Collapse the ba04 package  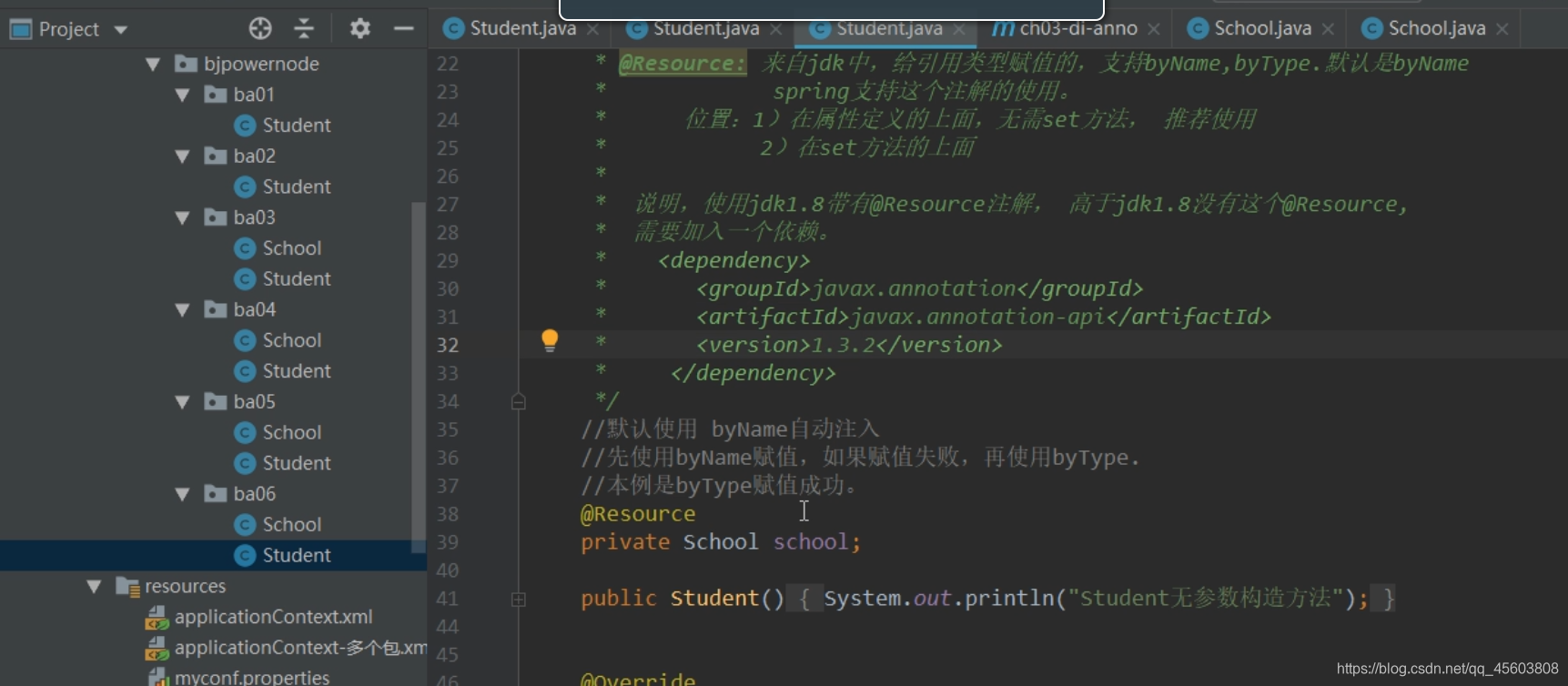tap(182, 310)
